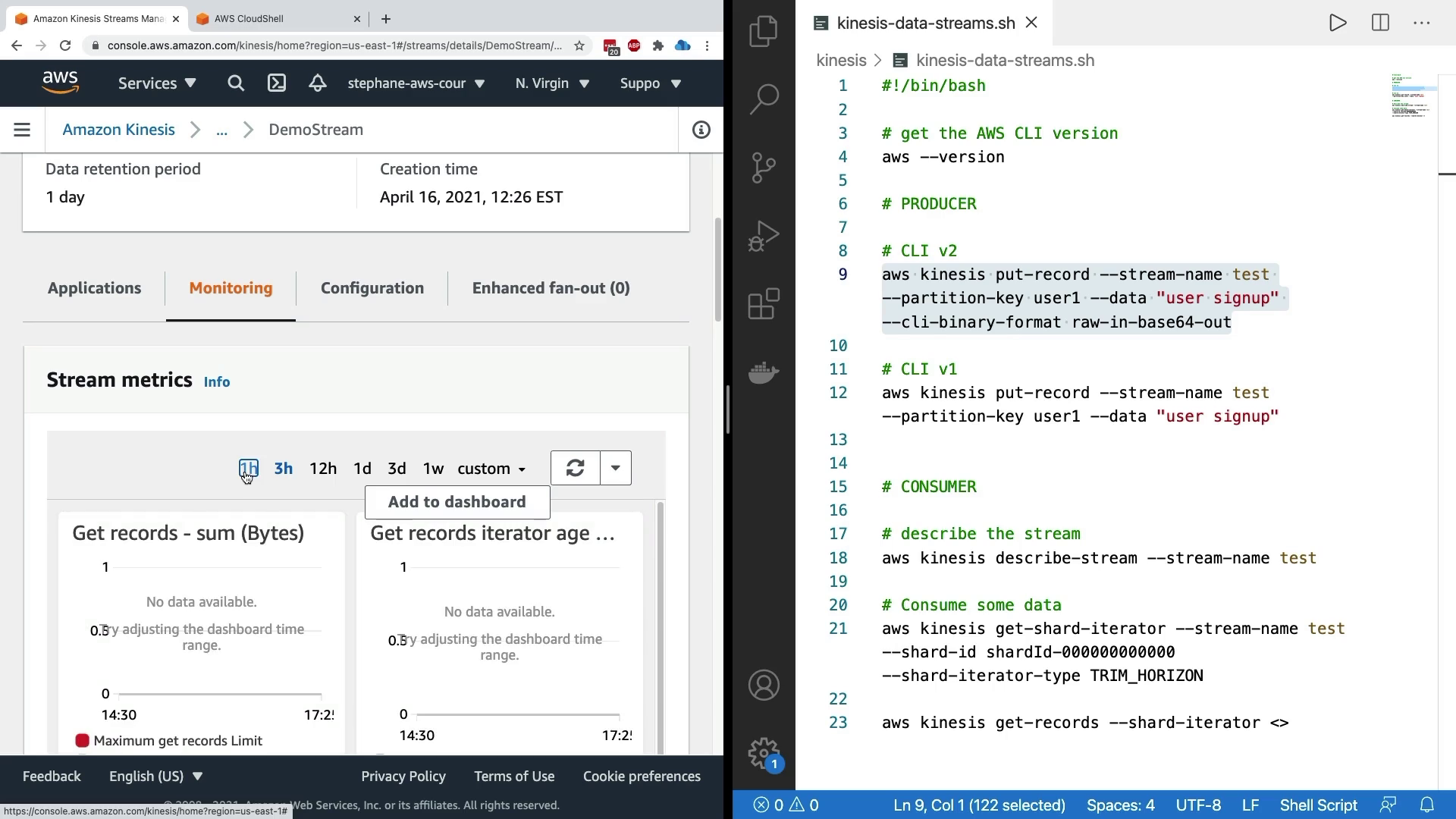Click the Add to dashboard button
This screenshot has width=1456, height=819.
click(457, 502)
